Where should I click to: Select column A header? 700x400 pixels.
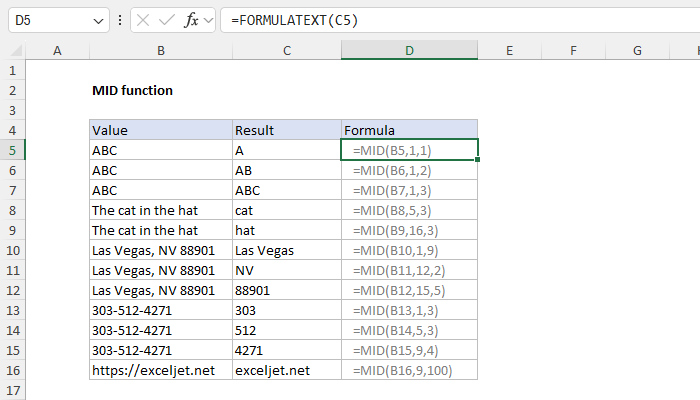(57, 50)
